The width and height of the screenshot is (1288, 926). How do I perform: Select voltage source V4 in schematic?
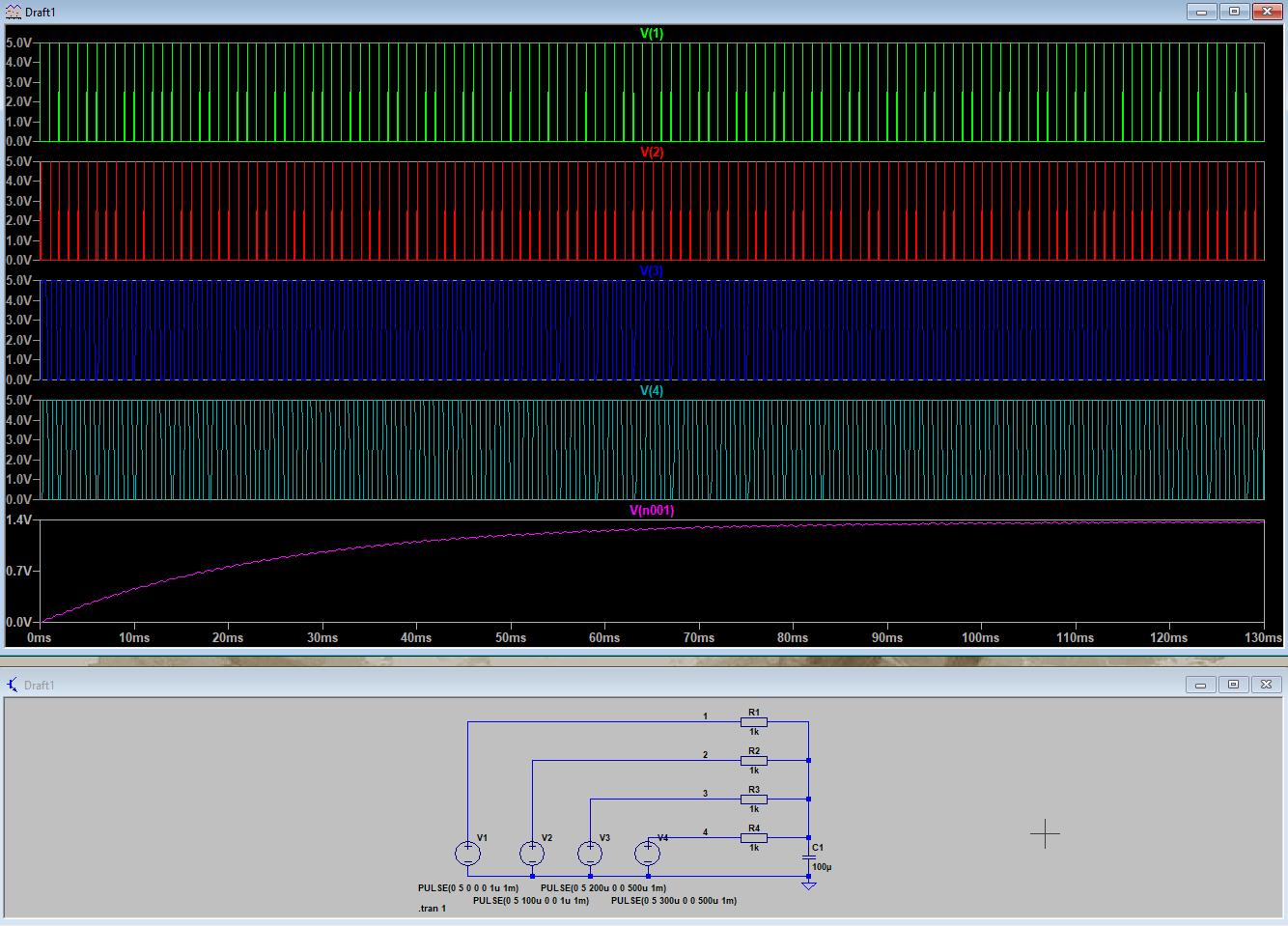(647, 853)
